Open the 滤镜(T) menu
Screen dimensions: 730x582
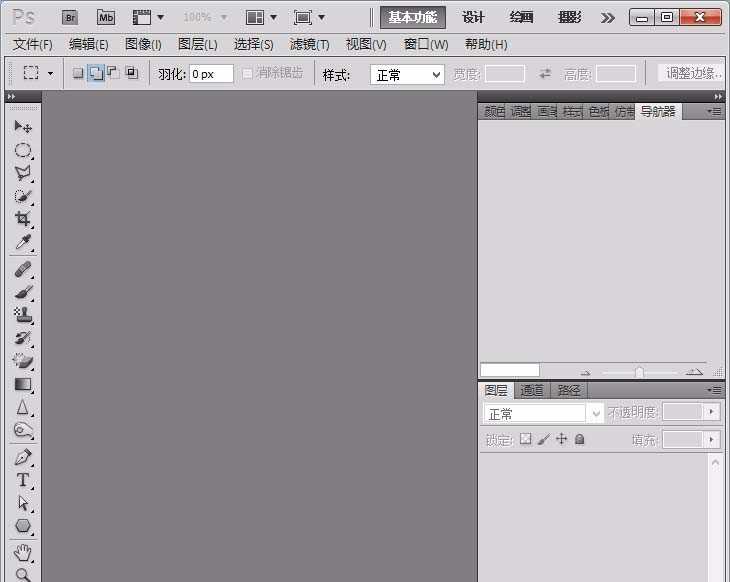(309, 45)
